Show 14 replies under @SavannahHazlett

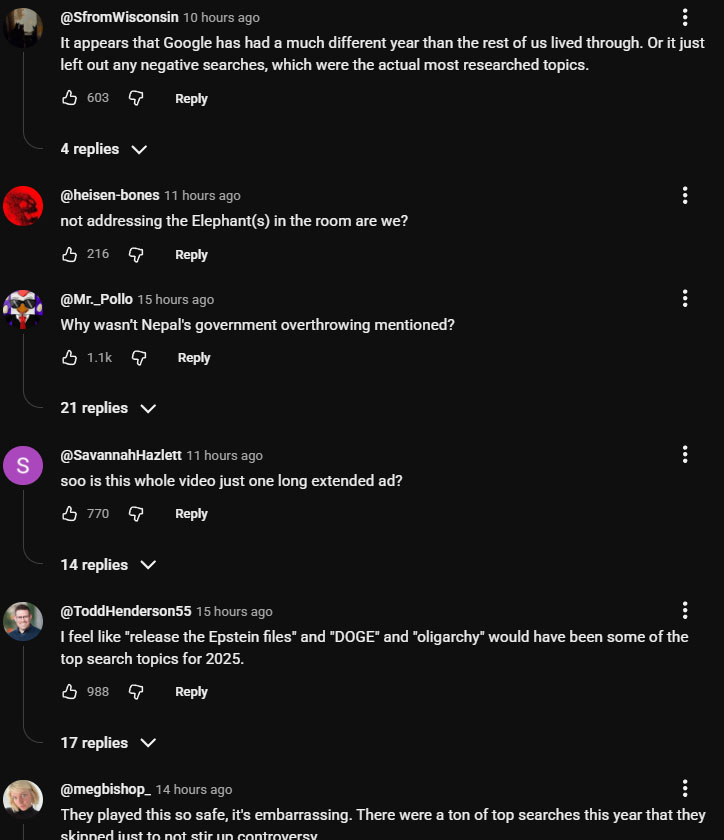click(x=108, y=565)
